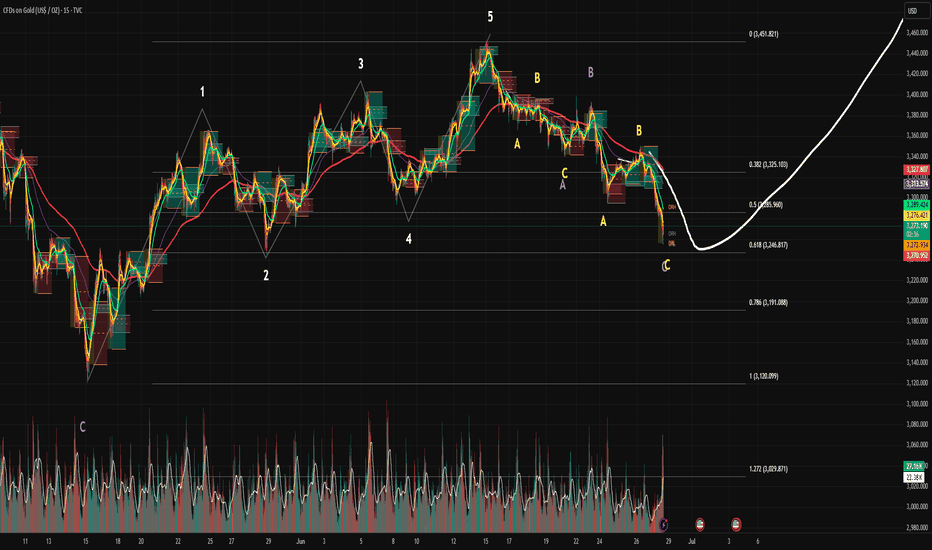Click the green 3,289.424 price tag

[x=916, y=205]
